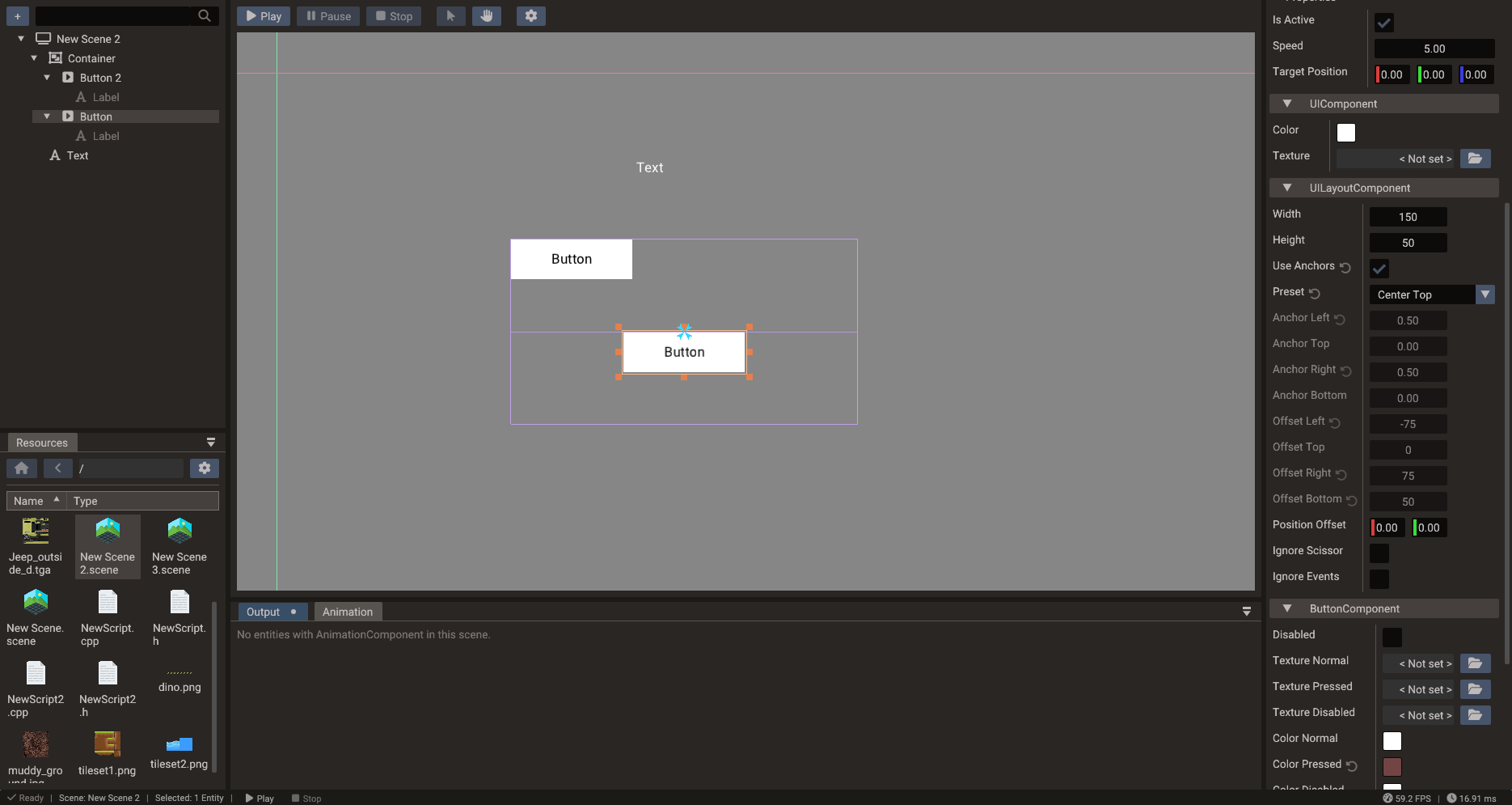
Task: Select New Scene 2.scene file
Action: coord(108,546)
